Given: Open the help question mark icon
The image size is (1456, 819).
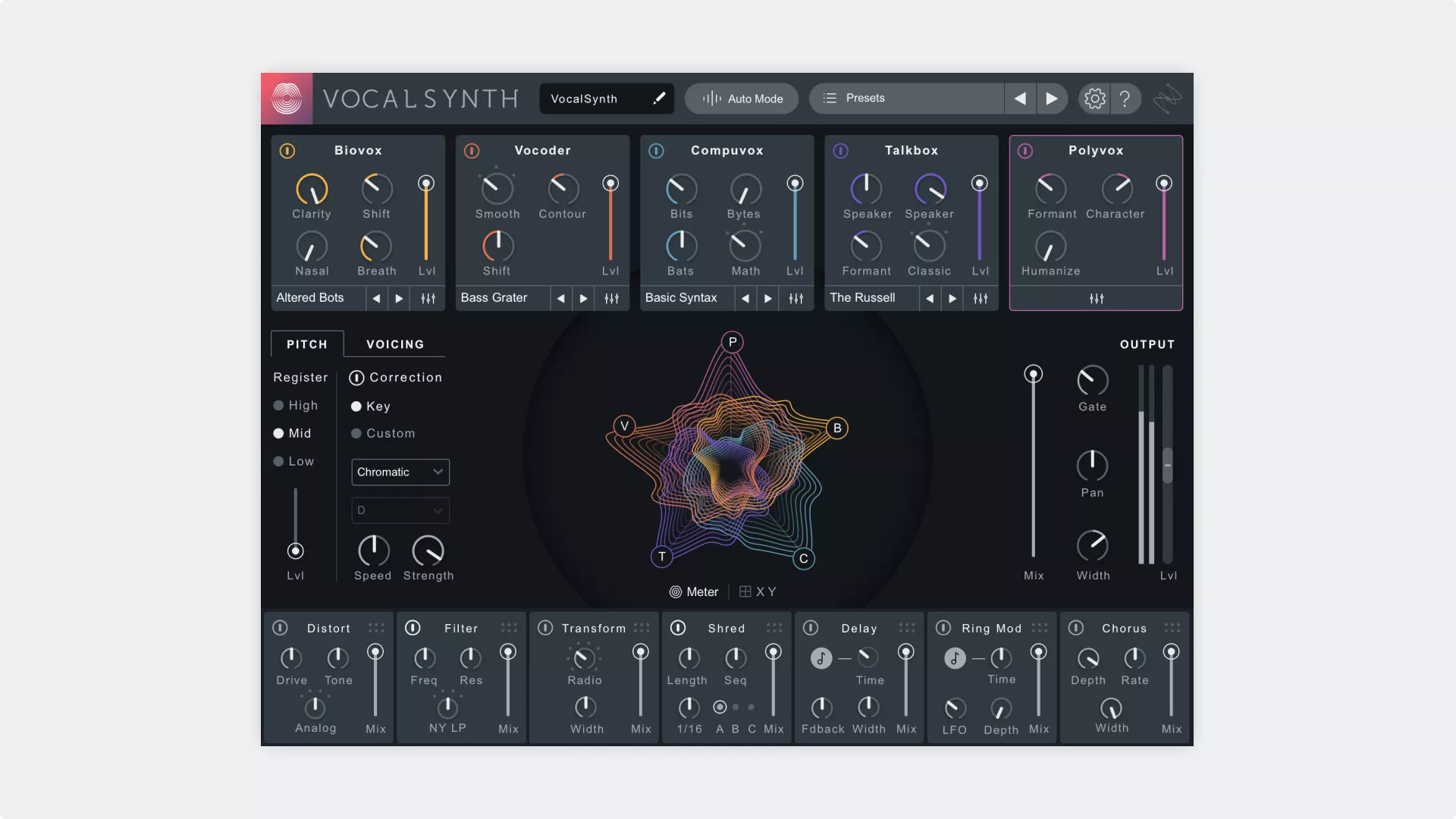Looking at the screenshot, I should (1125, 99).
